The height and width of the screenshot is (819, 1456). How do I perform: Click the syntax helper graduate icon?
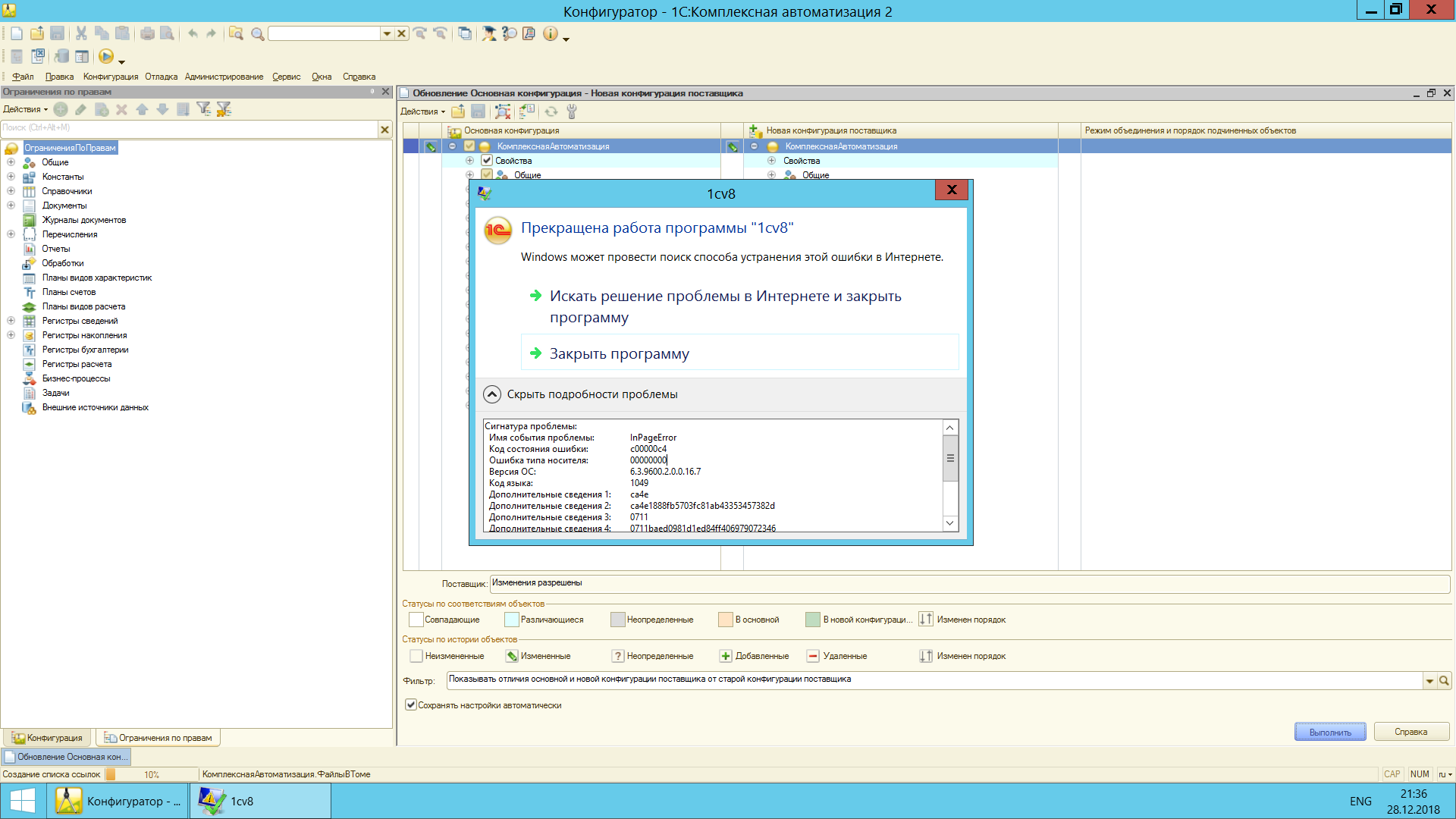(x=489, y=33)
